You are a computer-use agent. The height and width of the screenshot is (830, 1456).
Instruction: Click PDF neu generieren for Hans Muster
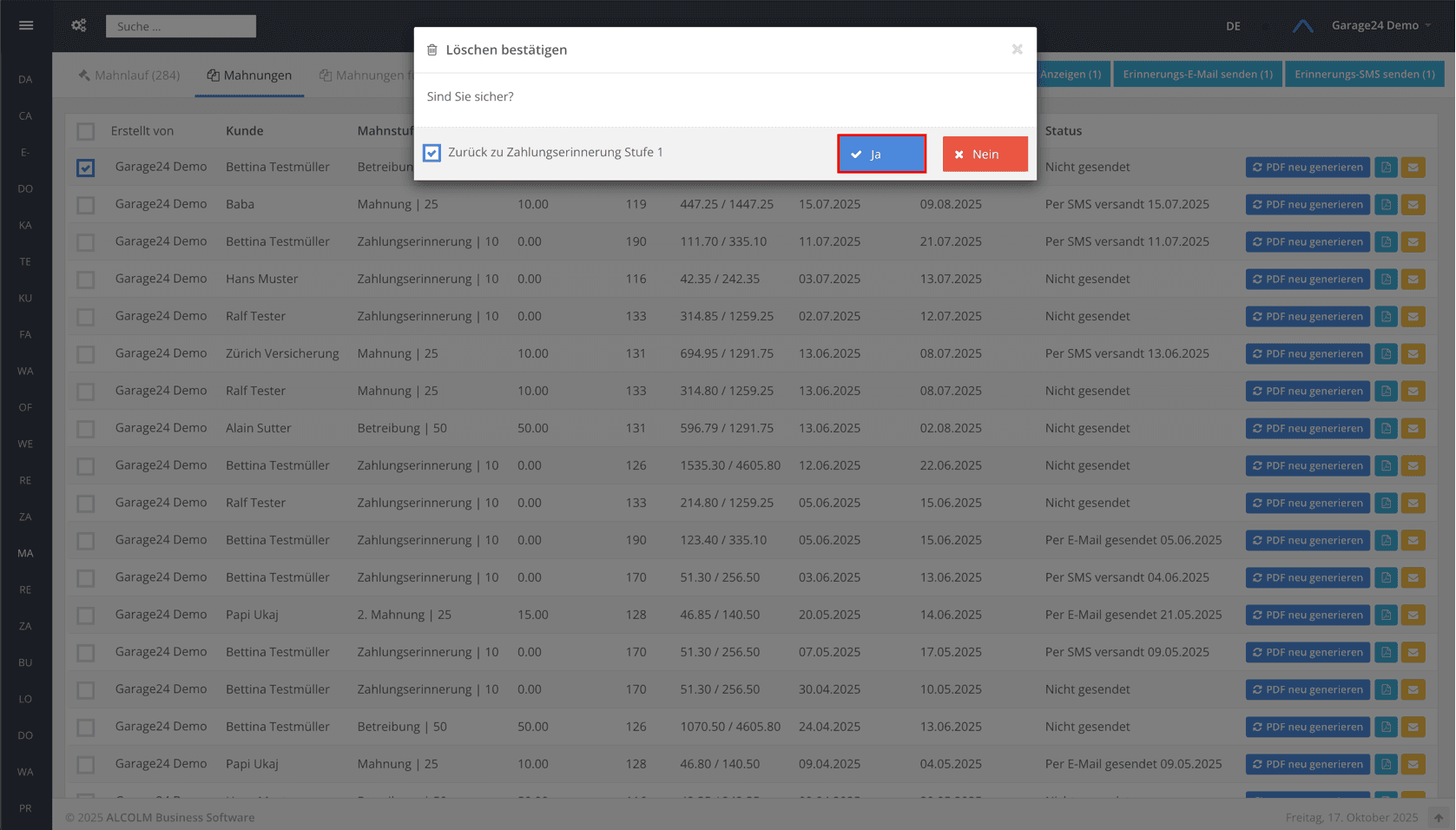(1308, 280)
